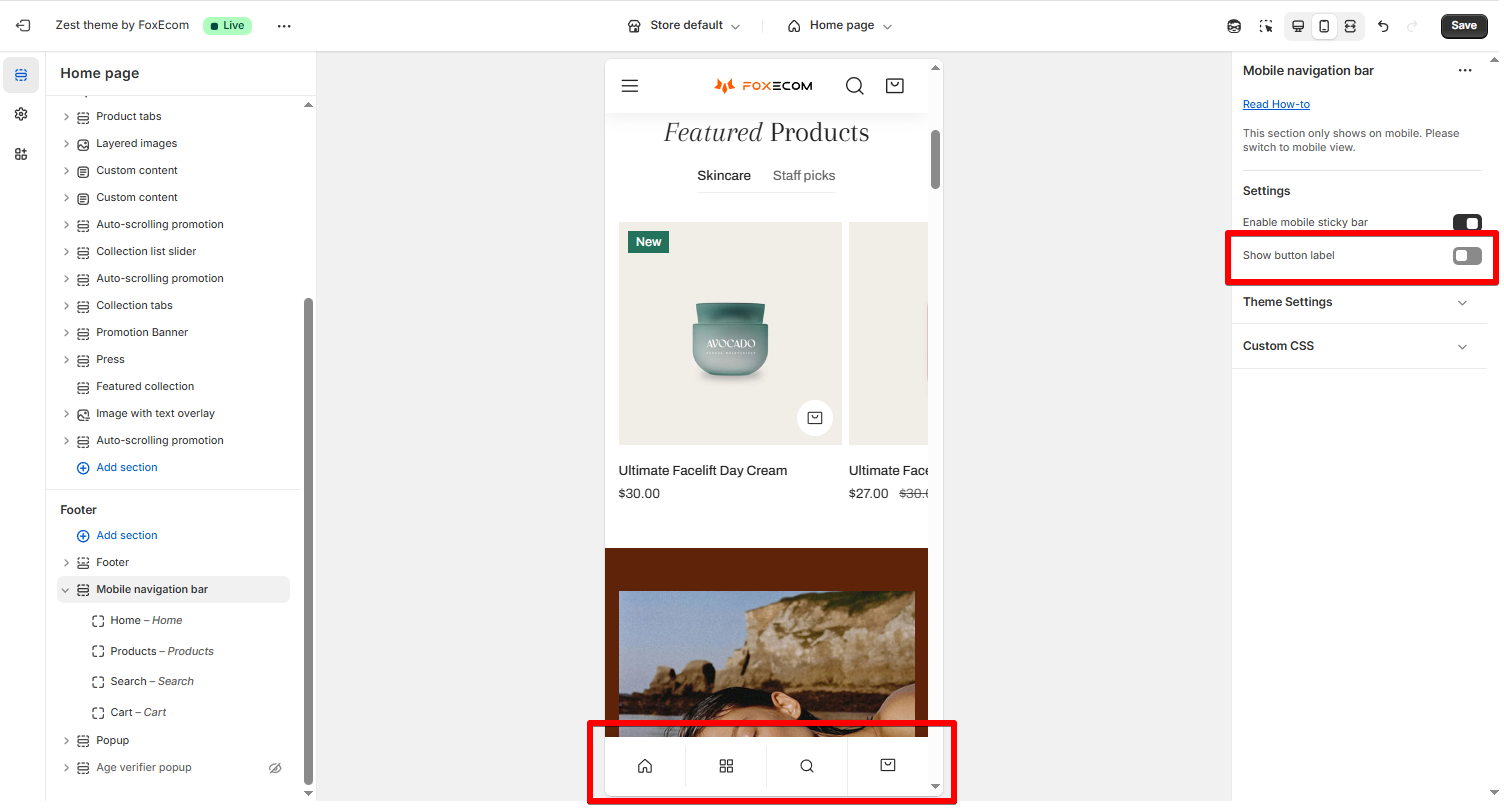
Task: Click the Save button
Action: [x=1464, y=26]
